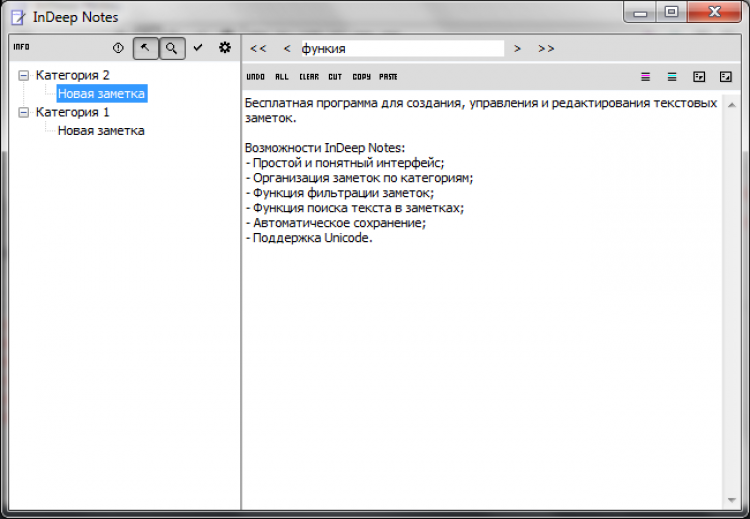
Task: Toggle the upper-left arrow button
Action: point(145,48)
